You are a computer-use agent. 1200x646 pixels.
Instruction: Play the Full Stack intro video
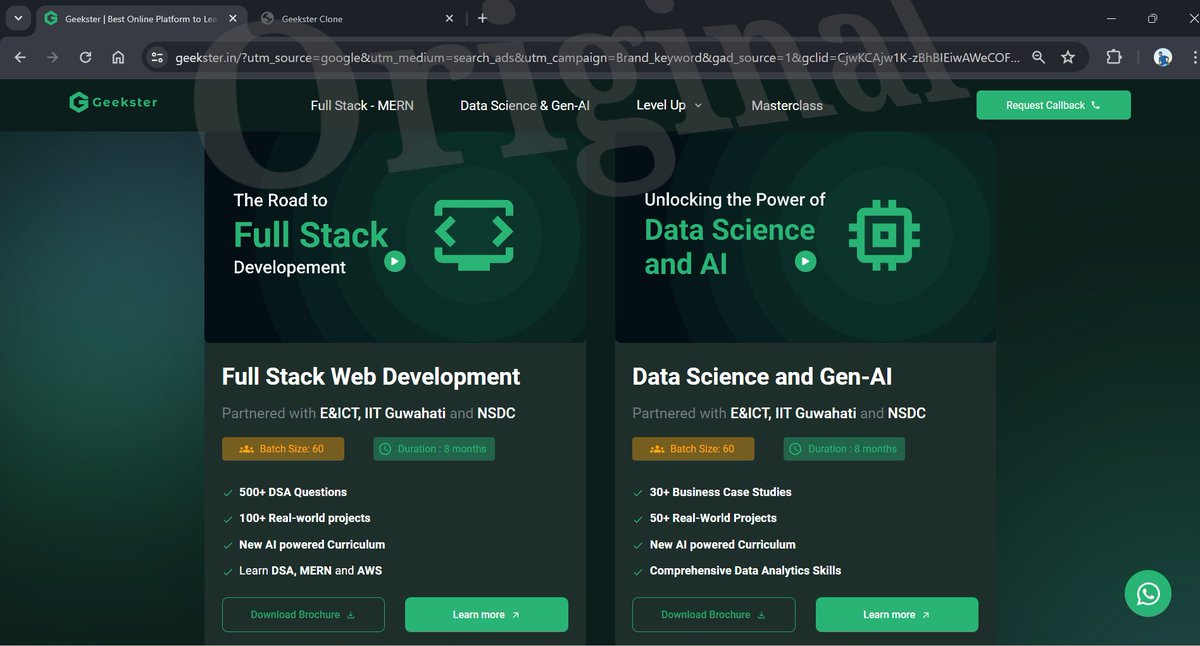[395, 261]
